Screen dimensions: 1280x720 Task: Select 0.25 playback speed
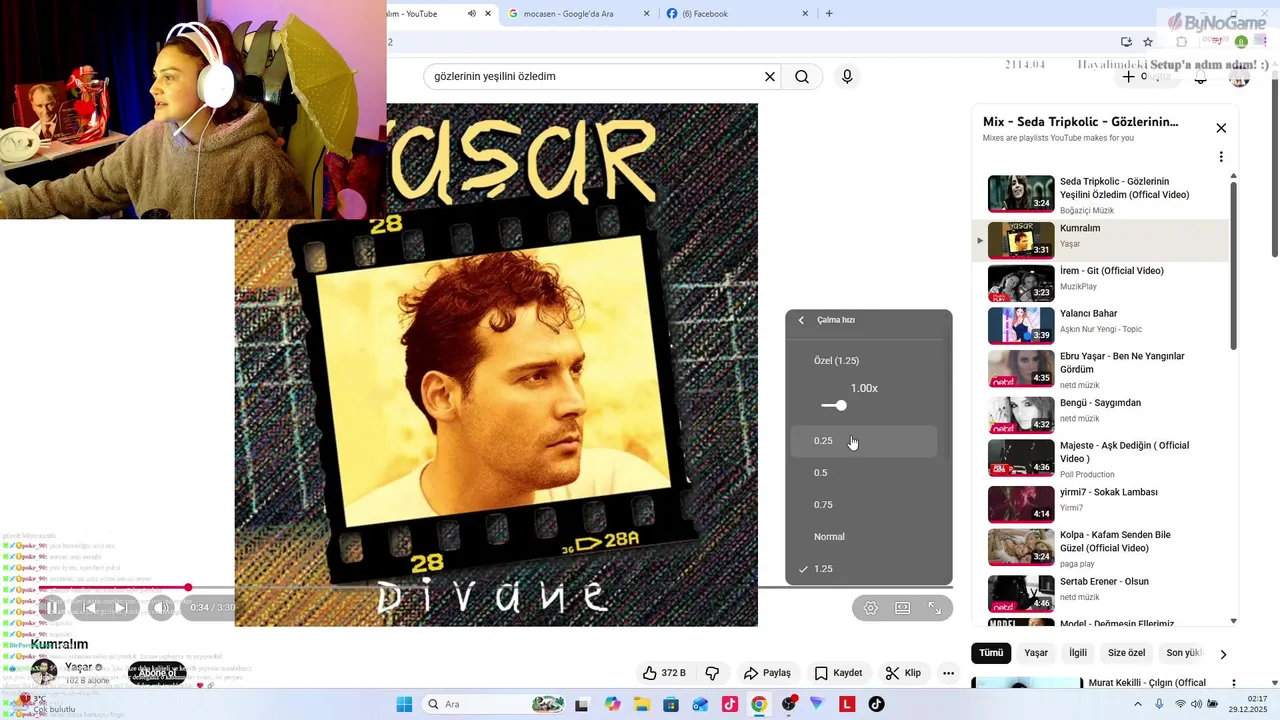864,441
